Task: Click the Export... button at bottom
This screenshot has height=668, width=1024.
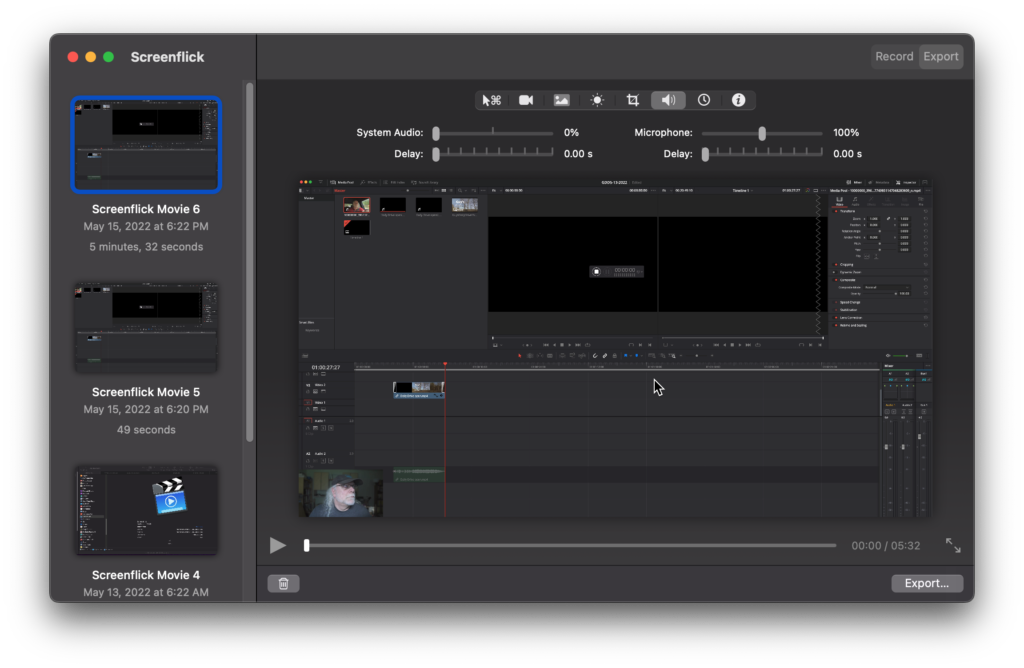Action: click(x=927, y=583)
